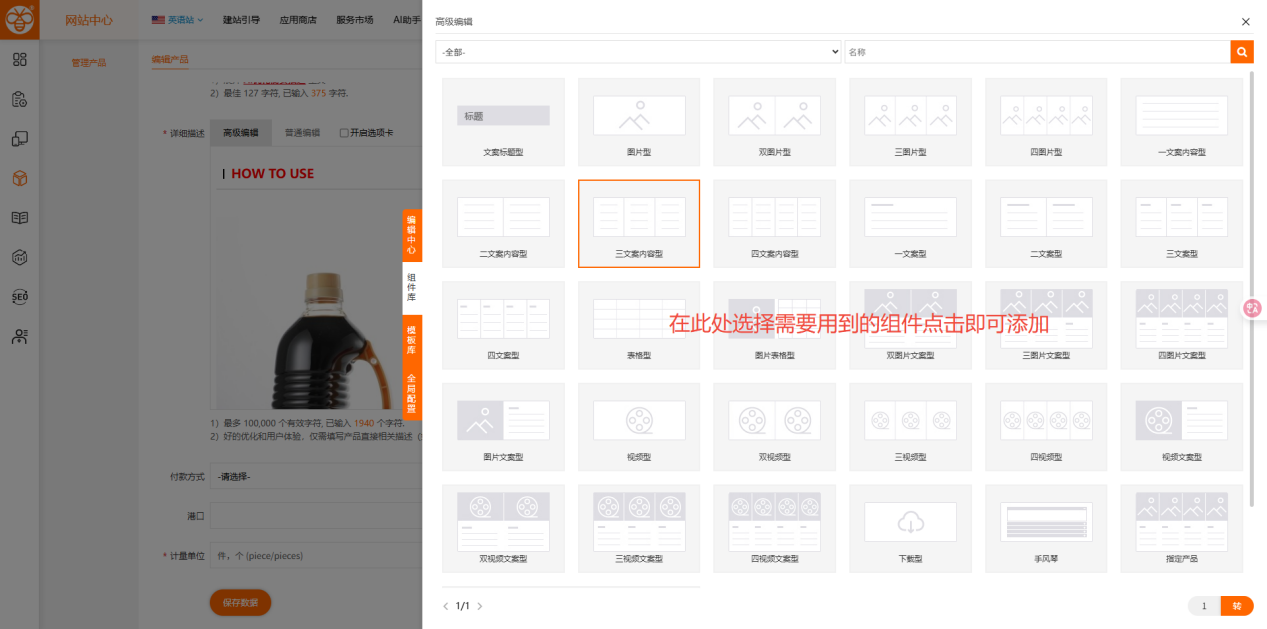Image resolution: width=1267 pixels, height=629 pixels.
Task: Add the 二文案内容型 component
Action: tap(503, 224)
